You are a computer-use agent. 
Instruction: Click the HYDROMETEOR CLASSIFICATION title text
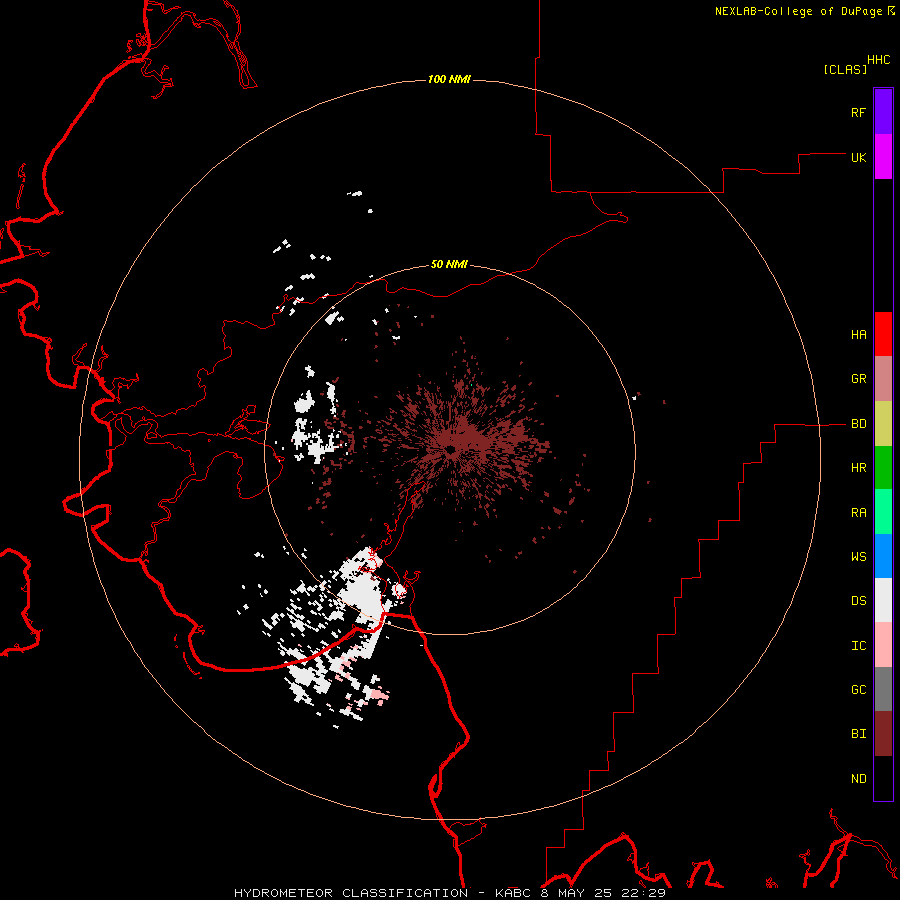[x=351, y=893]
